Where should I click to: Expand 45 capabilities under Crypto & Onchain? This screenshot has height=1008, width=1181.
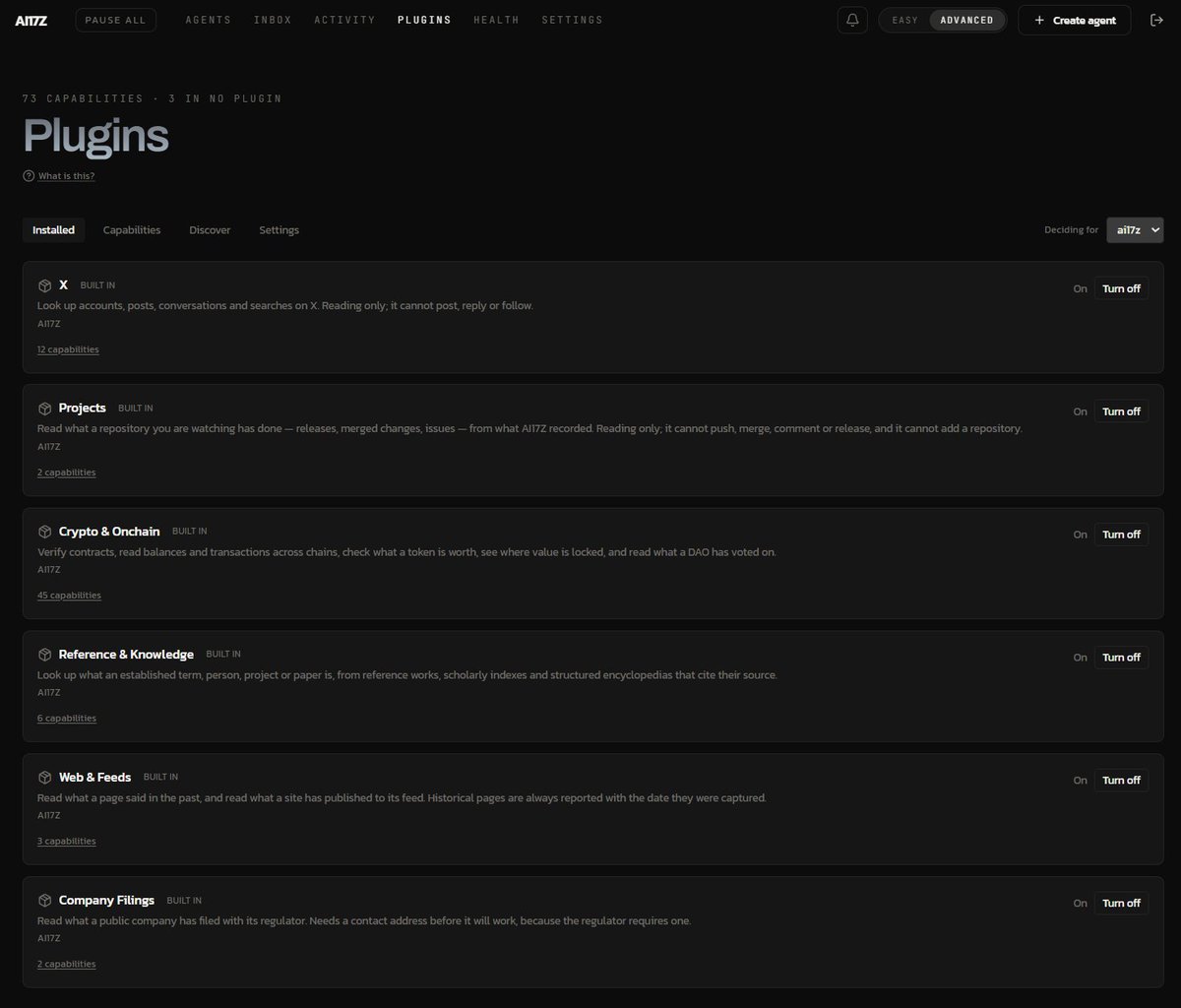pyautogui.click(x=69, y=596)
